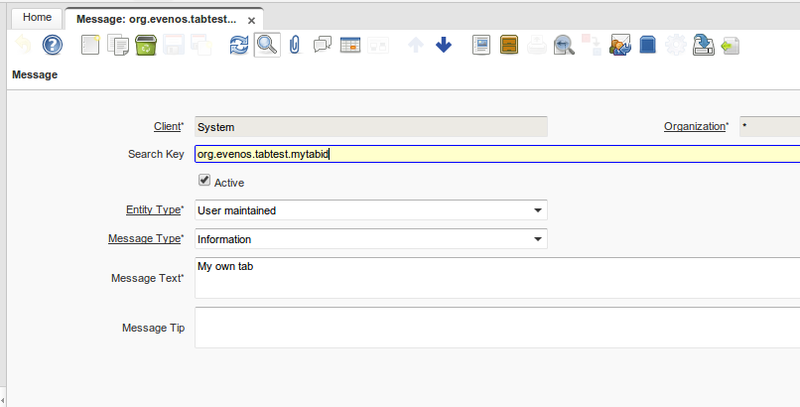Refresh the record with blue arrows icon
The image size is (800, 407).
(x=239, y=45)
